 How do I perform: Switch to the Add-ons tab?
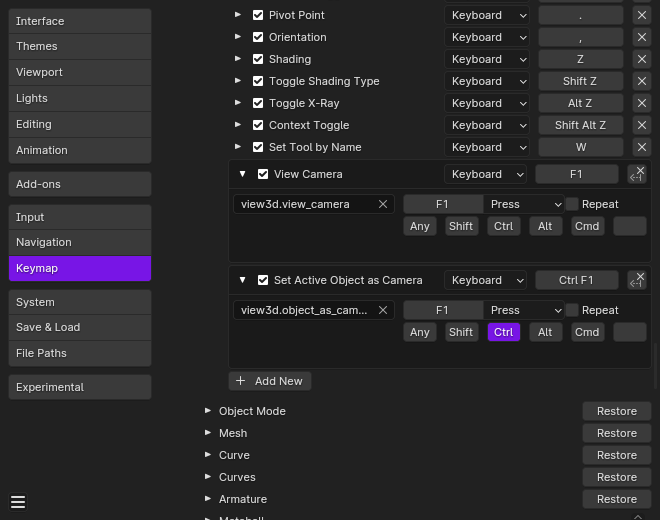[80, 184]
